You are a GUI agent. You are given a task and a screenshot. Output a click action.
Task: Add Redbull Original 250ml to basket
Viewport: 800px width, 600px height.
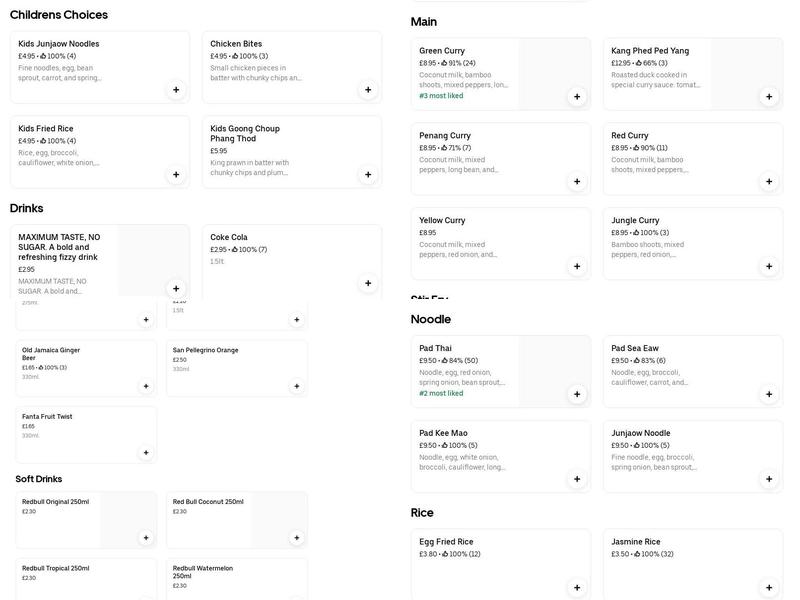coord(146,538)
